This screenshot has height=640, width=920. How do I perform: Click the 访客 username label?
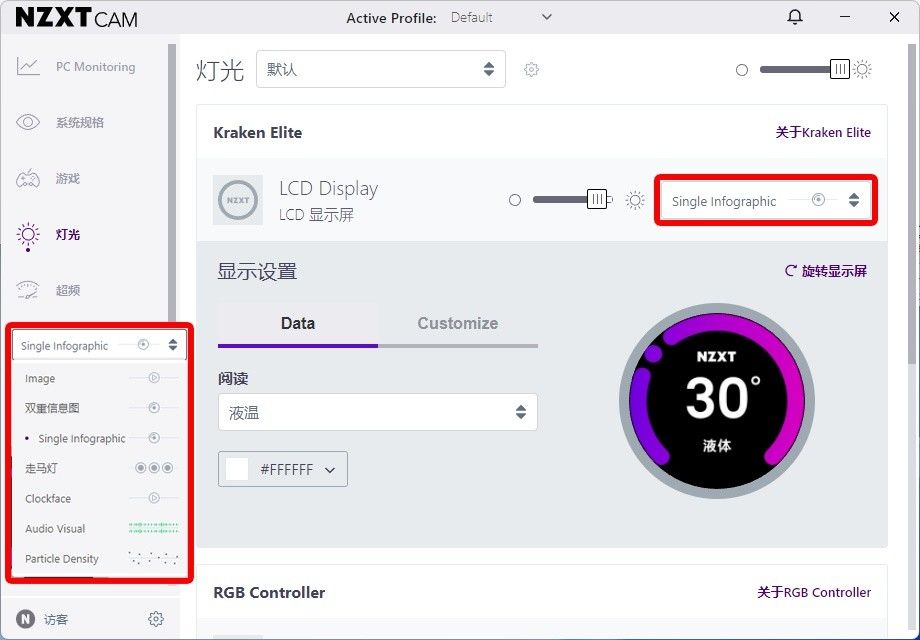click(56, 619)
